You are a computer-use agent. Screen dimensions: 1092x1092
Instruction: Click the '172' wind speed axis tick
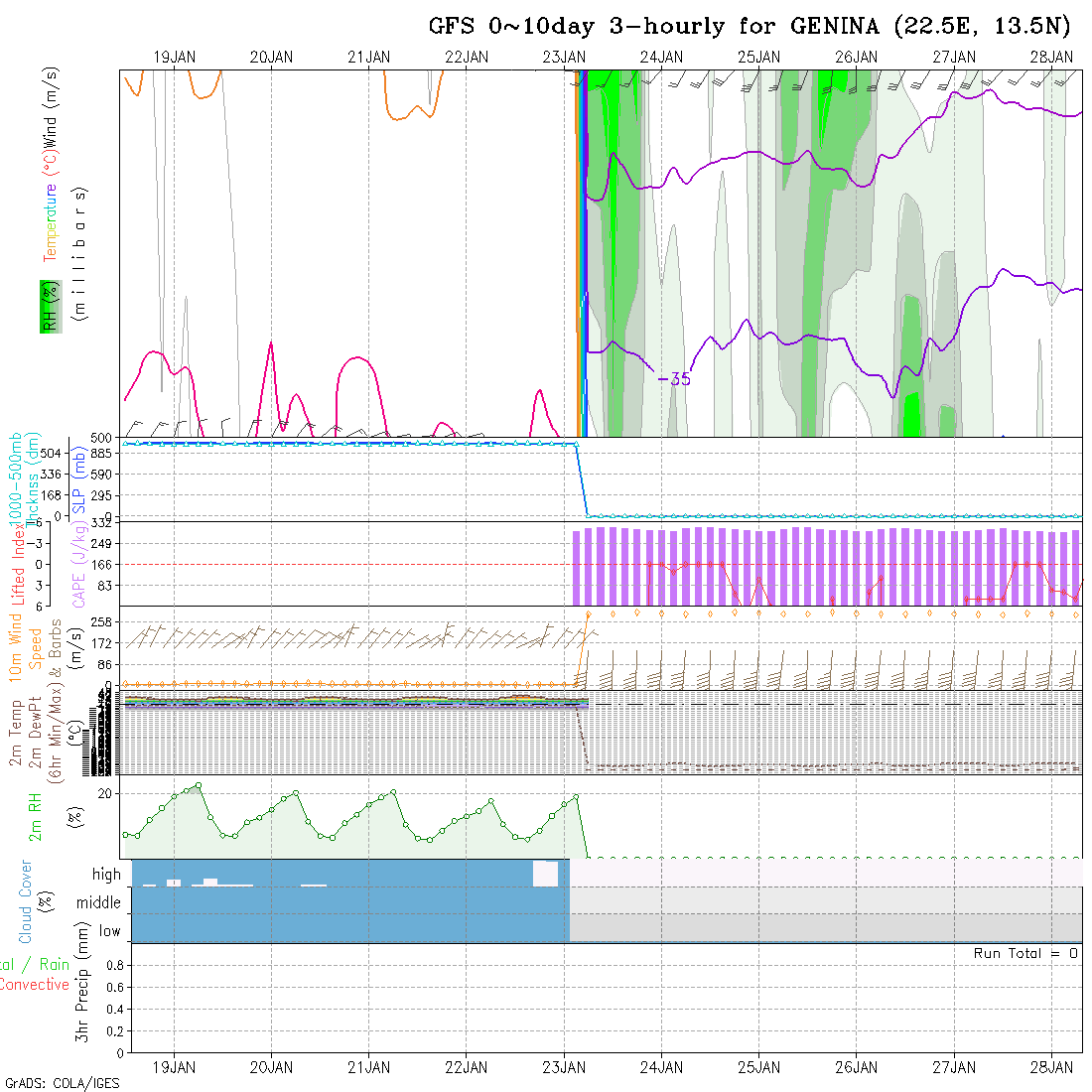101,643
